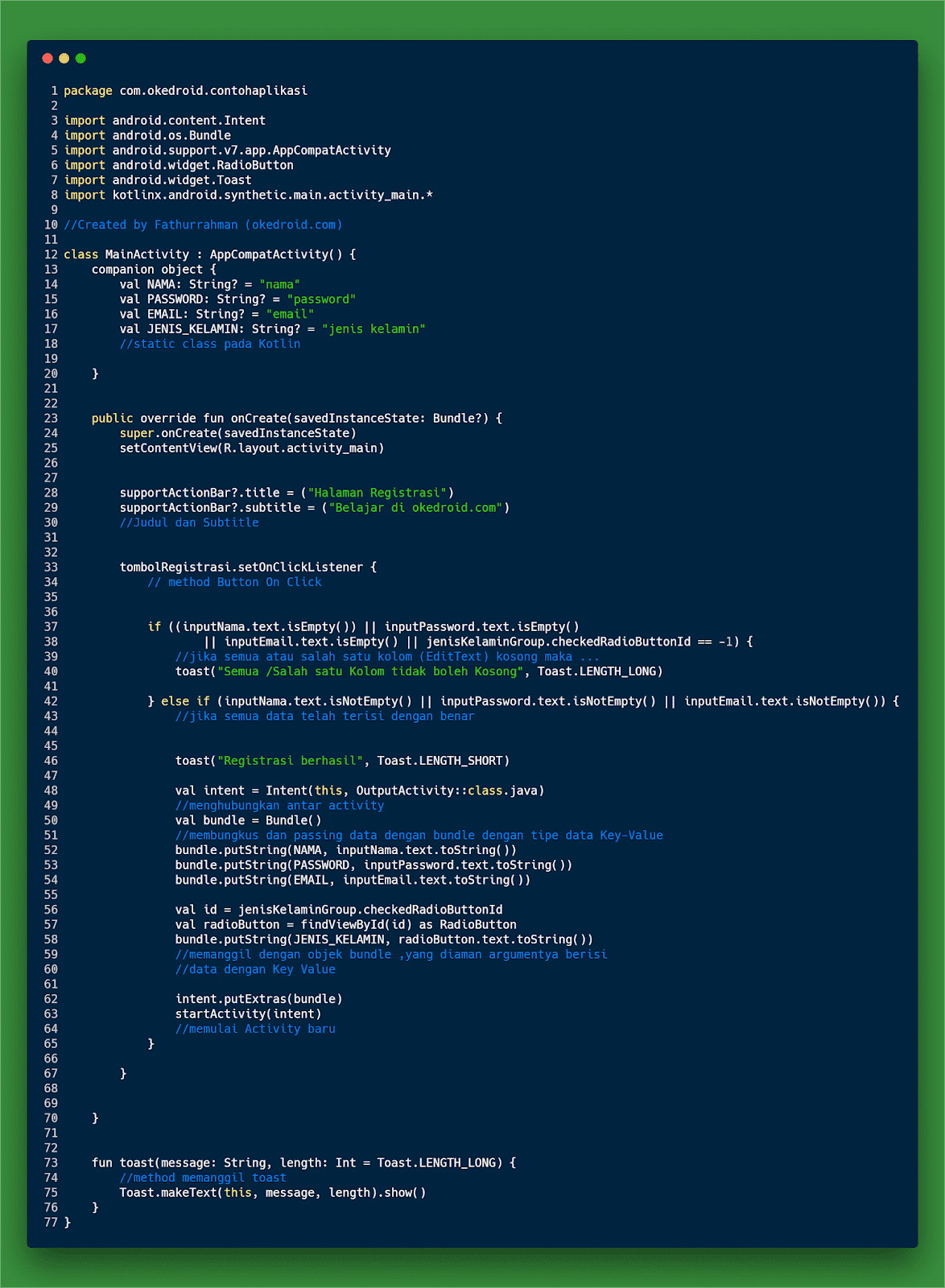Click the "jenis kelamin" string literal
Image resolution: width=945 pixels, height=1288 pixels.
pos(373,329)
